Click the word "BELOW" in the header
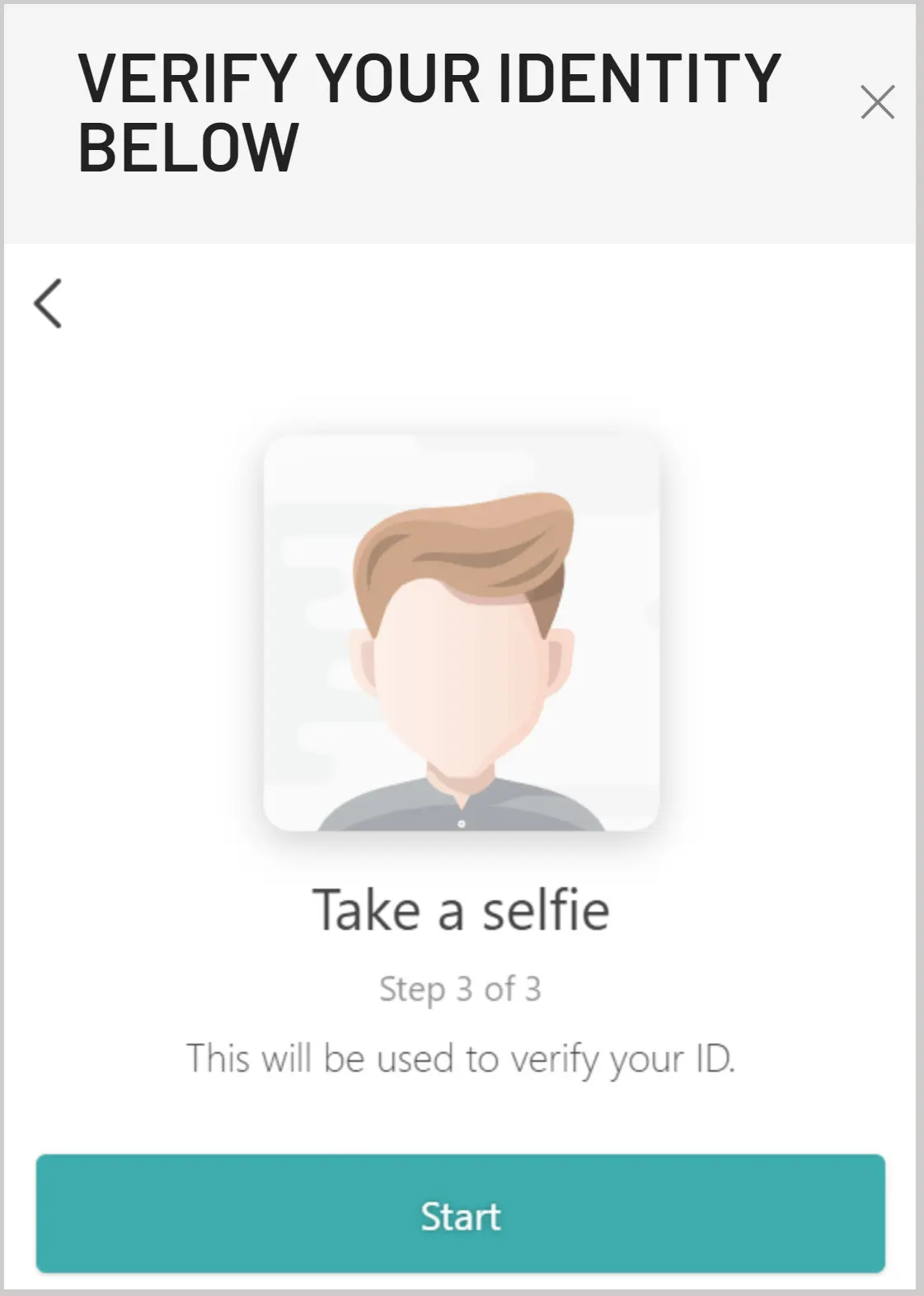Screen dimensions: 924x1296 click(188, 148)
